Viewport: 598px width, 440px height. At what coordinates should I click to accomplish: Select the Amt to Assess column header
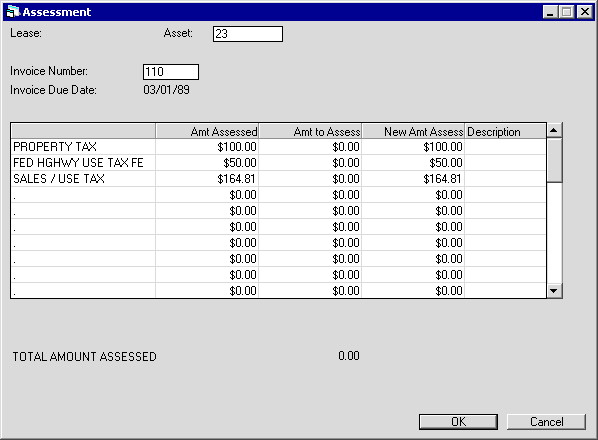tap(310, 131)
